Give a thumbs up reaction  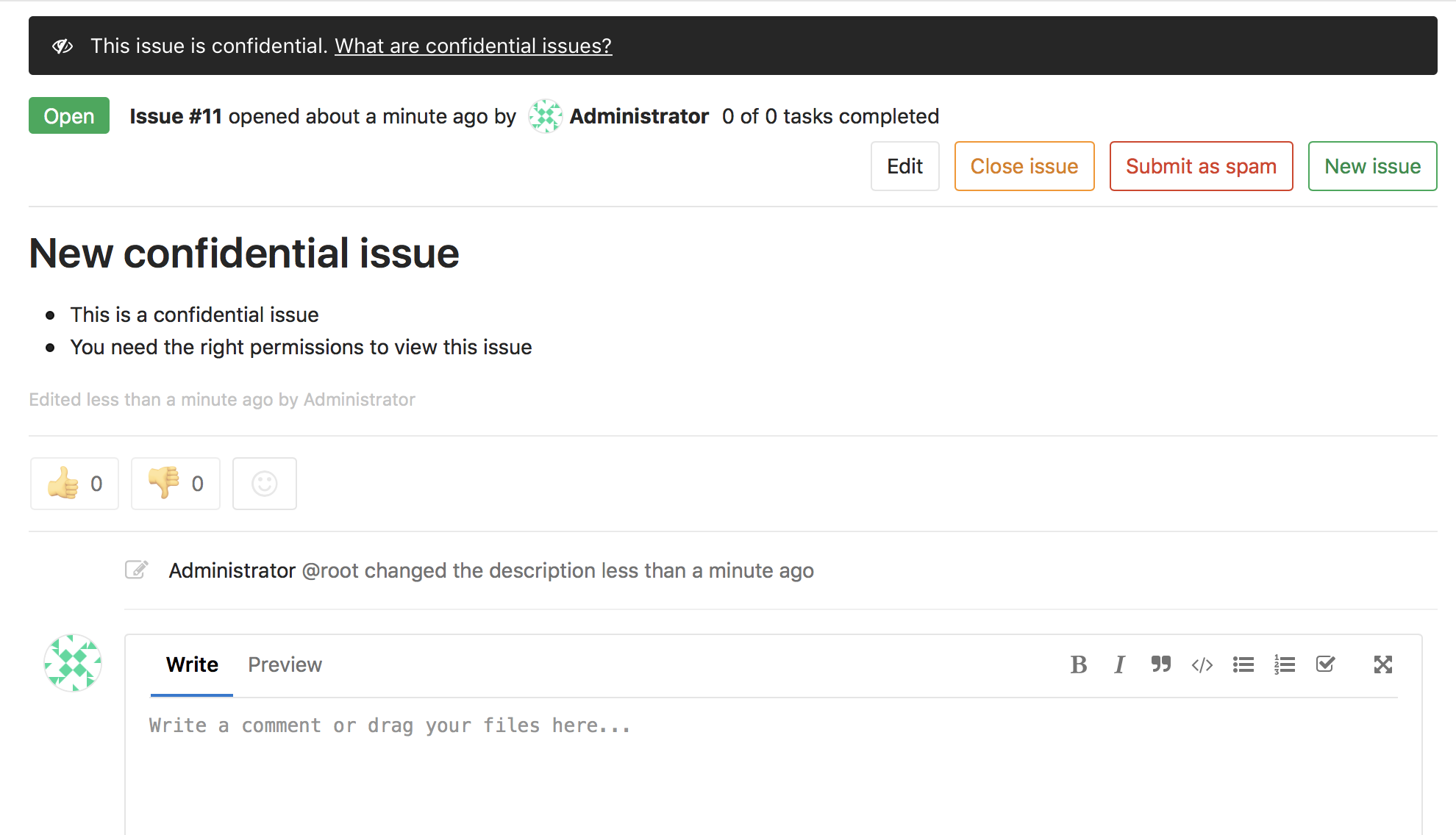coord(74,484)
